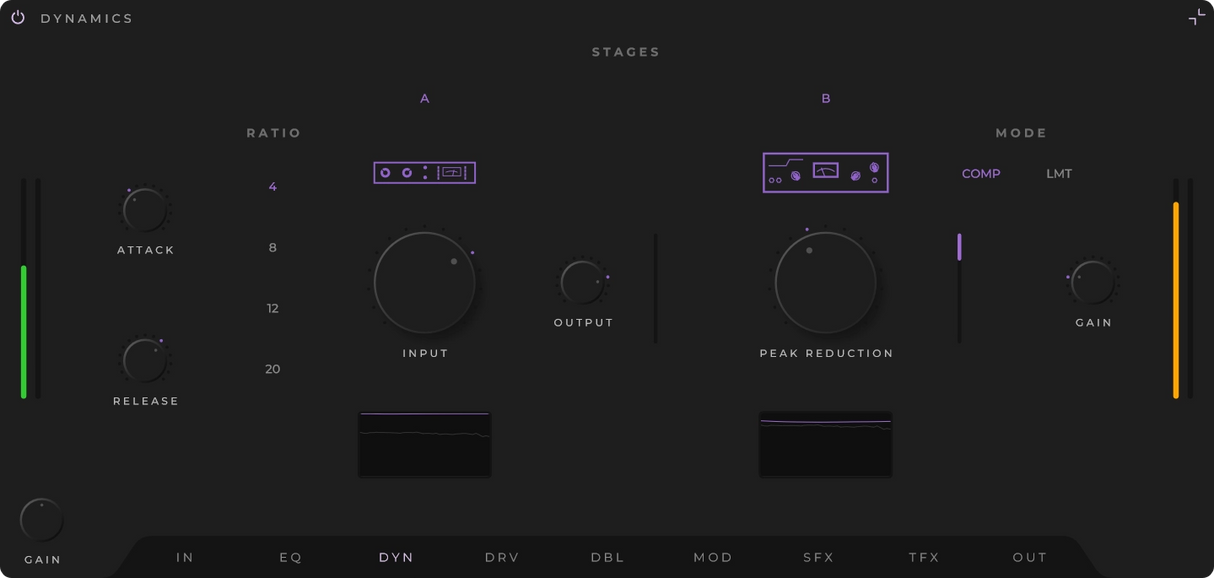Set ratio to 8
The height and width of the screenshot is (578, 1214).
(x=272, y=248)
